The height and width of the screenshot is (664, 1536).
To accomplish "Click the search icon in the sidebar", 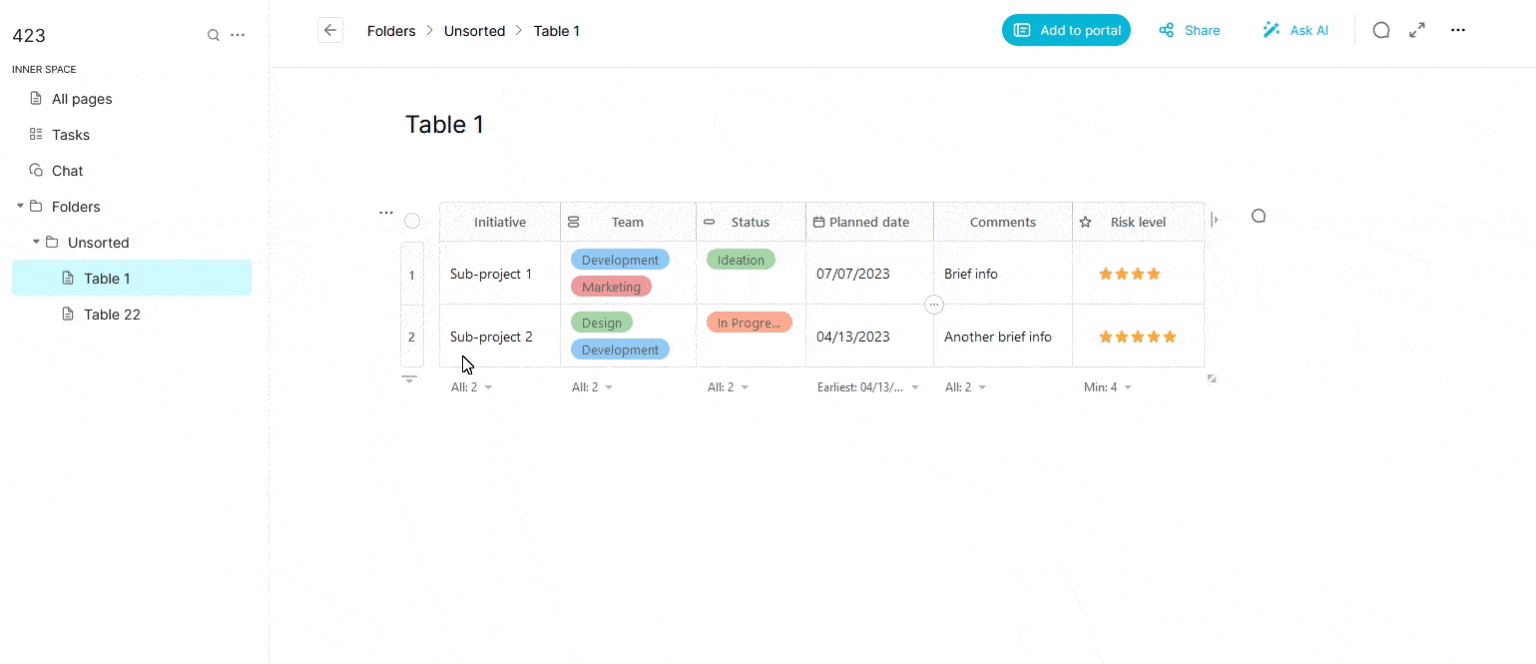I will pyautogui.click(x=213, y=34).
